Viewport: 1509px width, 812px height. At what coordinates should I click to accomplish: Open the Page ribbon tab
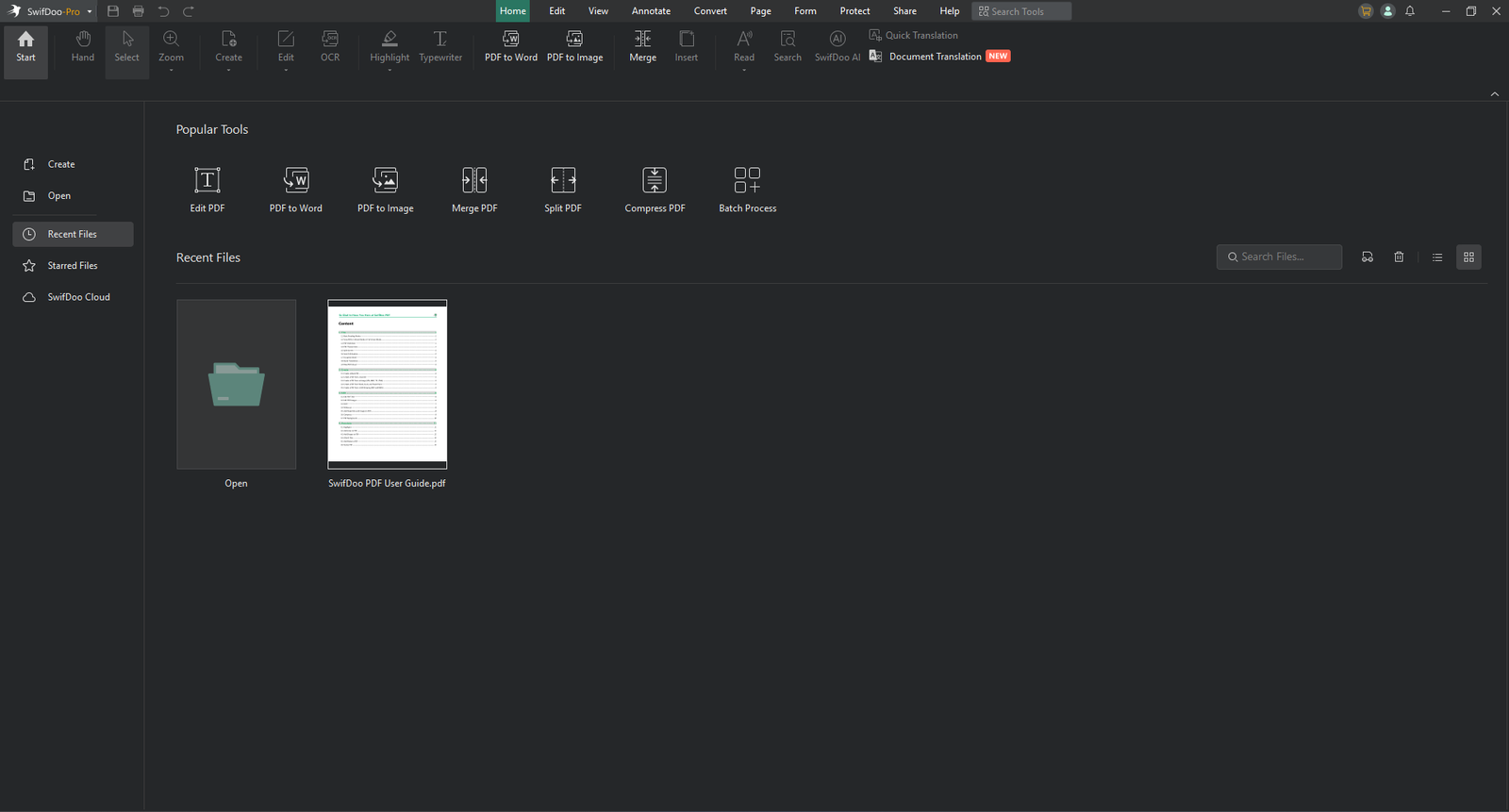click(x=761, y=11)
